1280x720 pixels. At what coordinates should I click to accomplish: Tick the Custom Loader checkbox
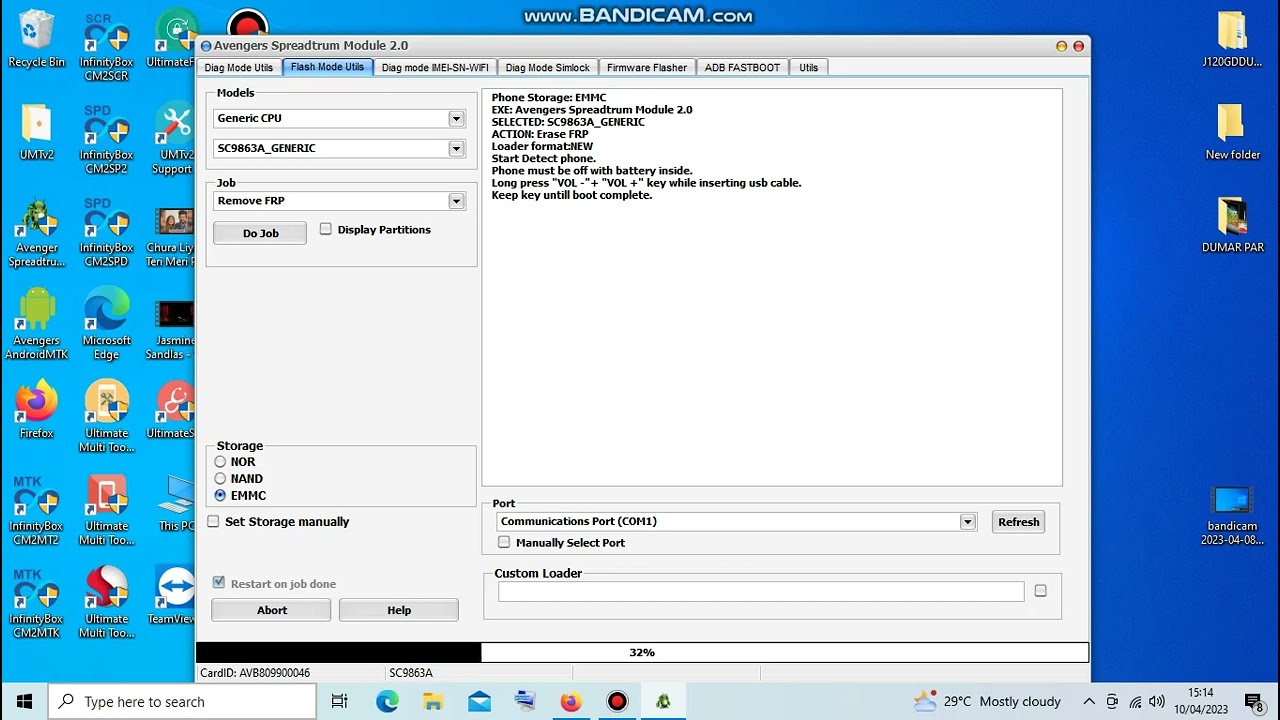click(x=1040, y=591)
